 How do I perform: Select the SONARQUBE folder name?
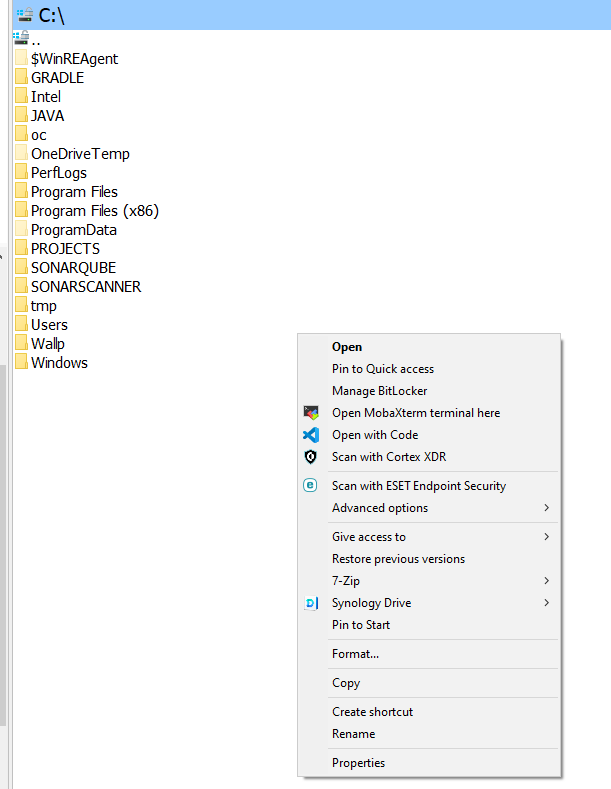click(73, 268)
